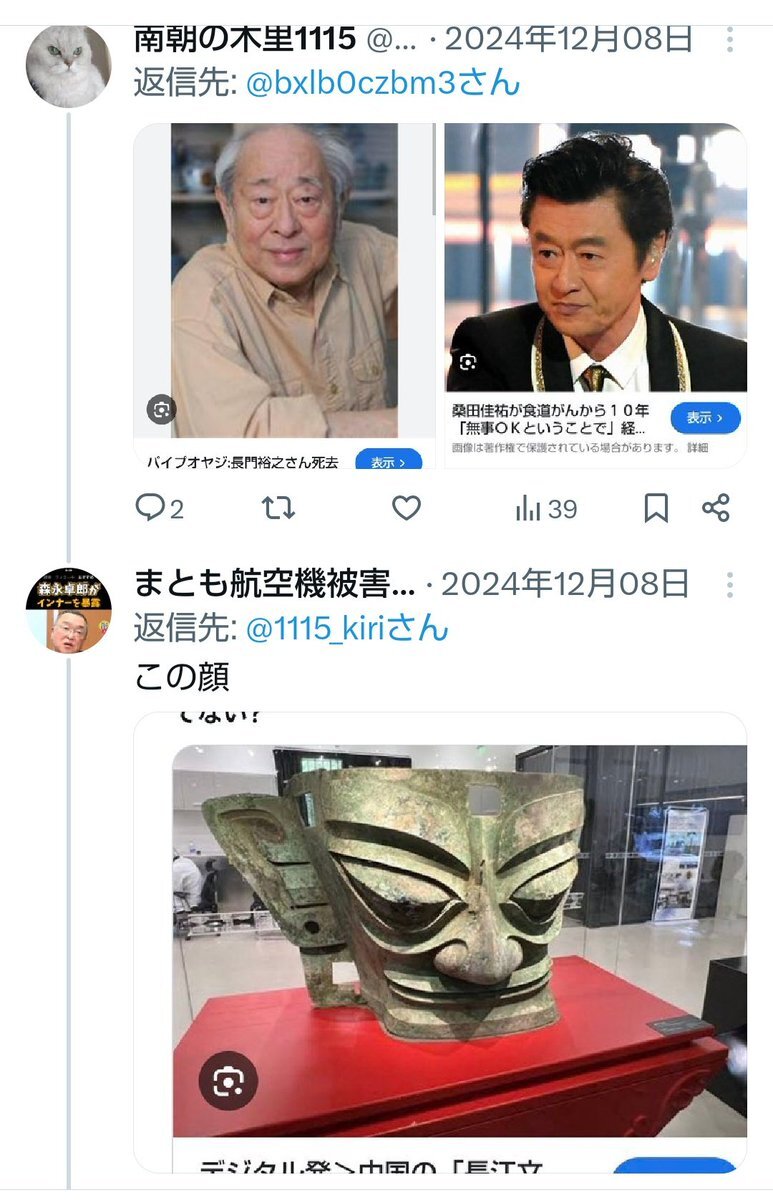Open reply comments on first tweet
Viewport: 773px width, 1200px height.
160,508
